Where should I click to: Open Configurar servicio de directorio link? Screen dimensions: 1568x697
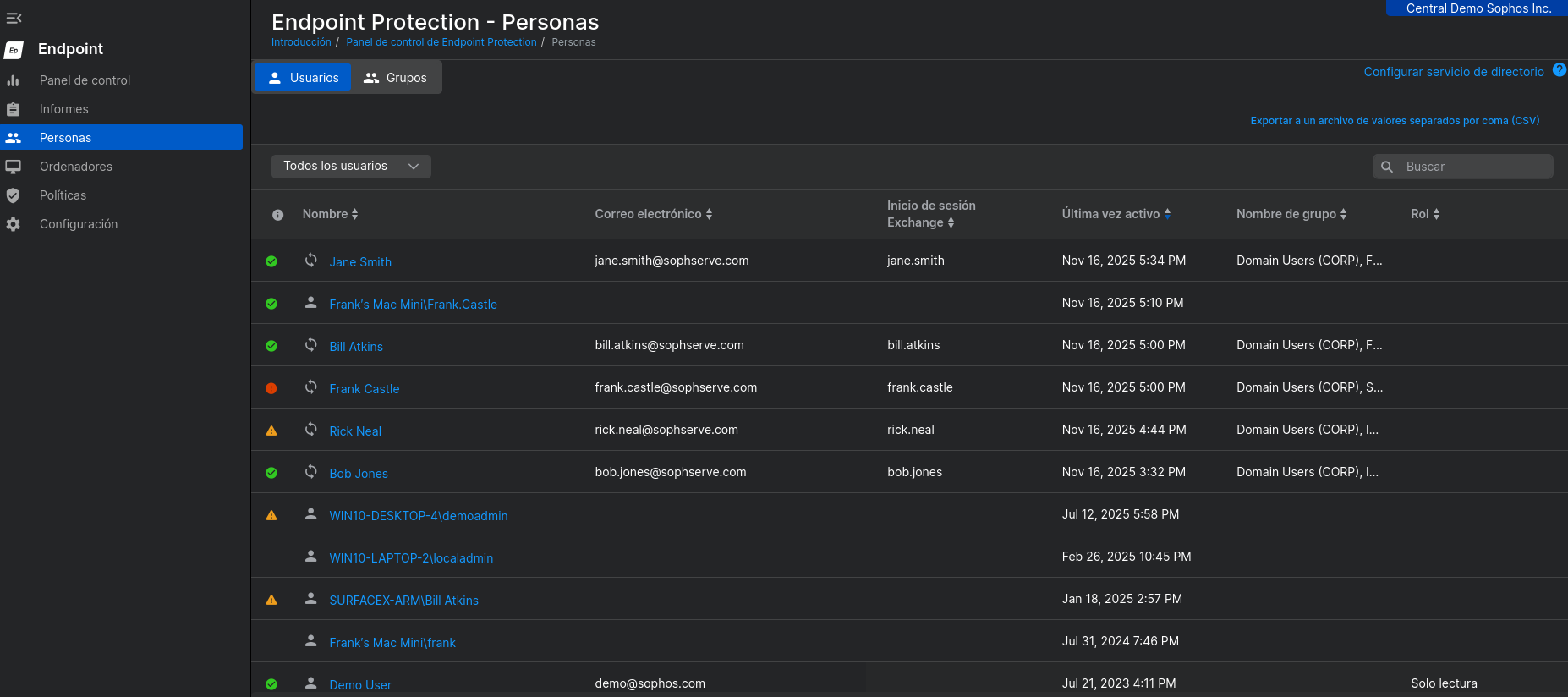coord(1453,72)
